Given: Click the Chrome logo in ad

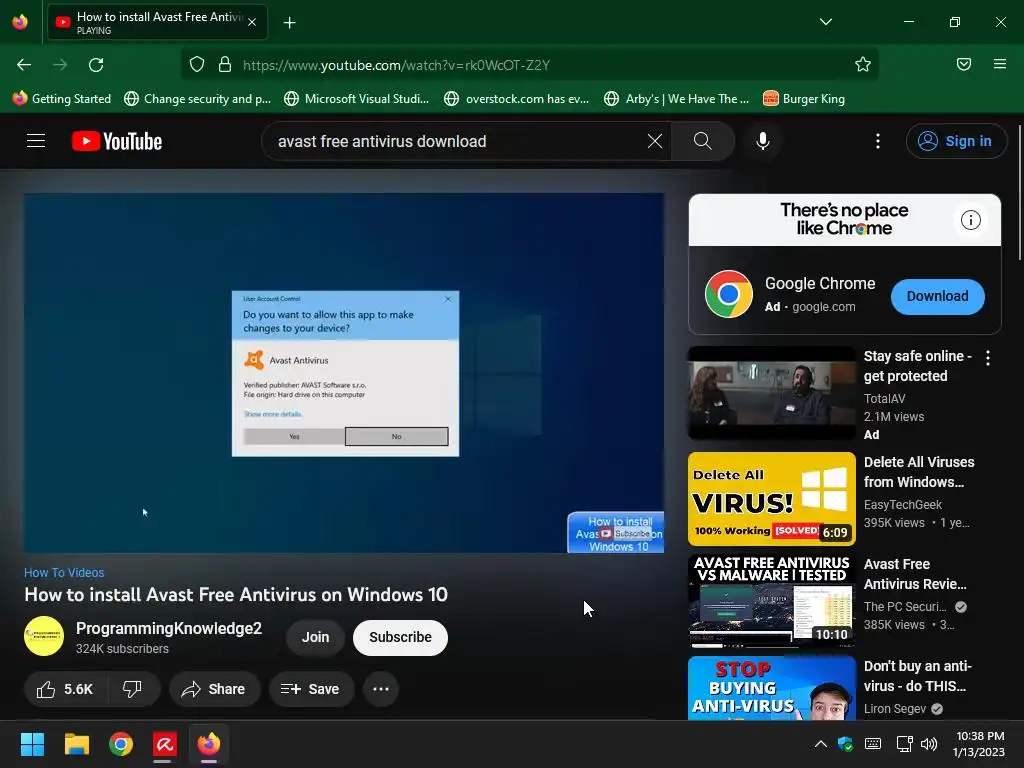Looking at the screenshot, I should click(x=729, y=294).
